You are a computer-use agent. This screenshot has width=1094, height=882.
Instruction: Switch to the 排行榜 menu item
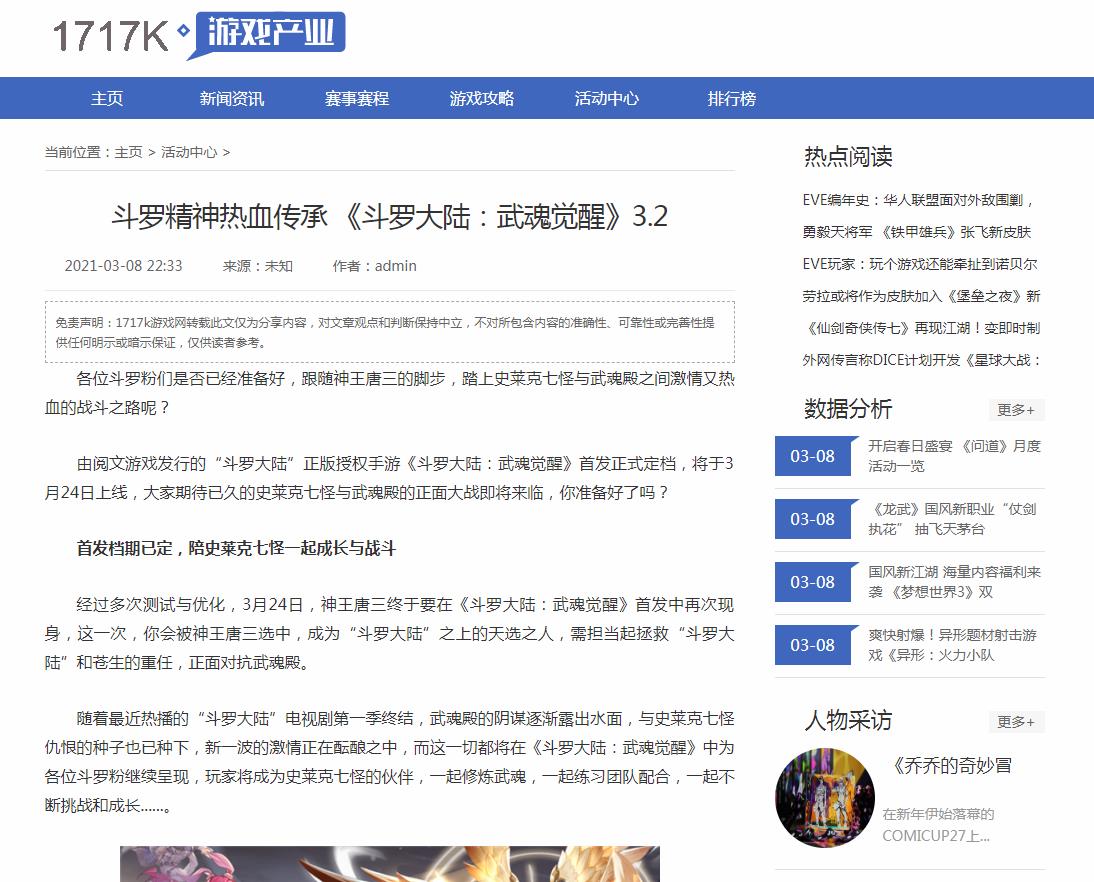point(731,98)
